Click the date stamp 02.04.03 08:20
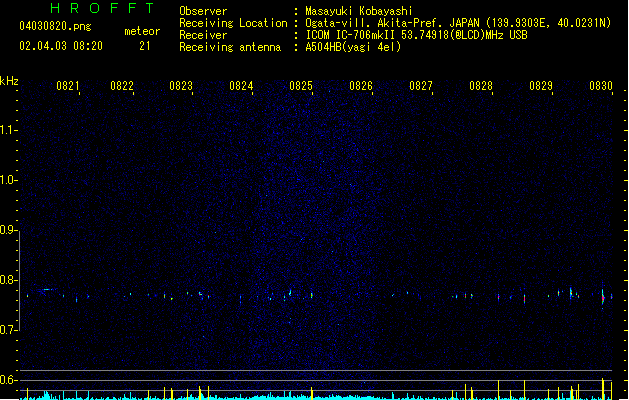 61,46
